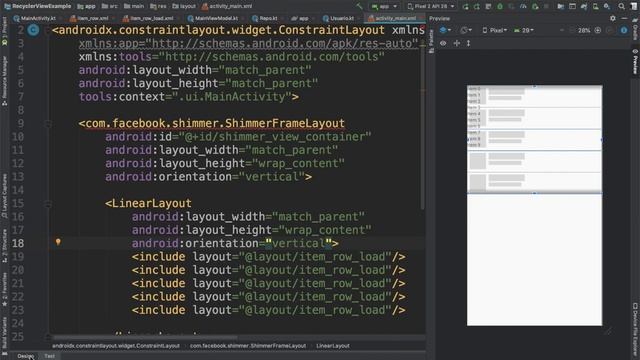The width and height of the screenshot is (640, 360).
Task: Hide the Preview panel with minimize icon
Action: [x=624, y=18]
